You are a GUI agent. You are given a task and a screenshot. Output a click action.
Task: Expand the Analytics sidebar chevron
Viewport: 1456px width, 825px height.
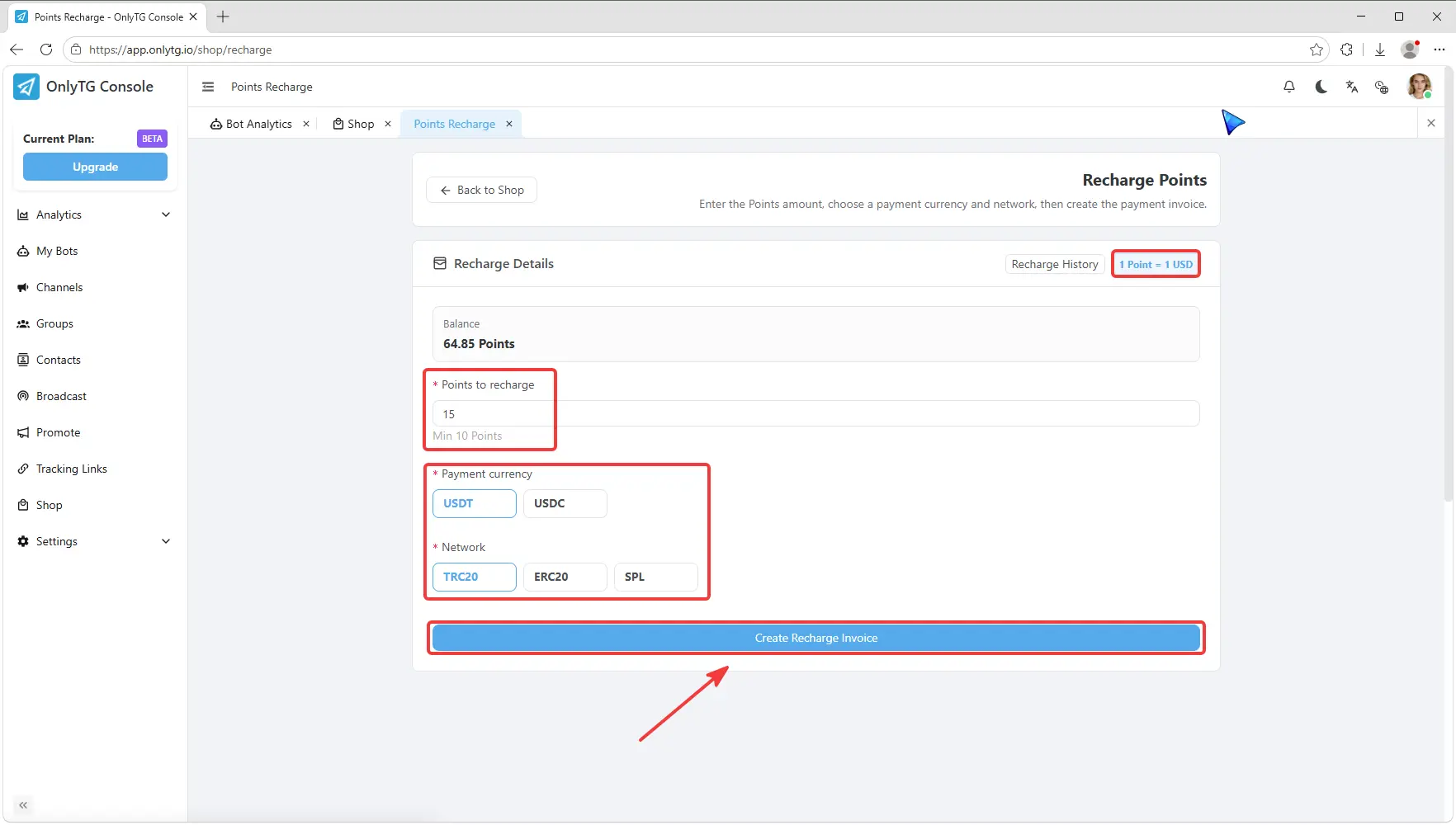[x=166, y=214]
